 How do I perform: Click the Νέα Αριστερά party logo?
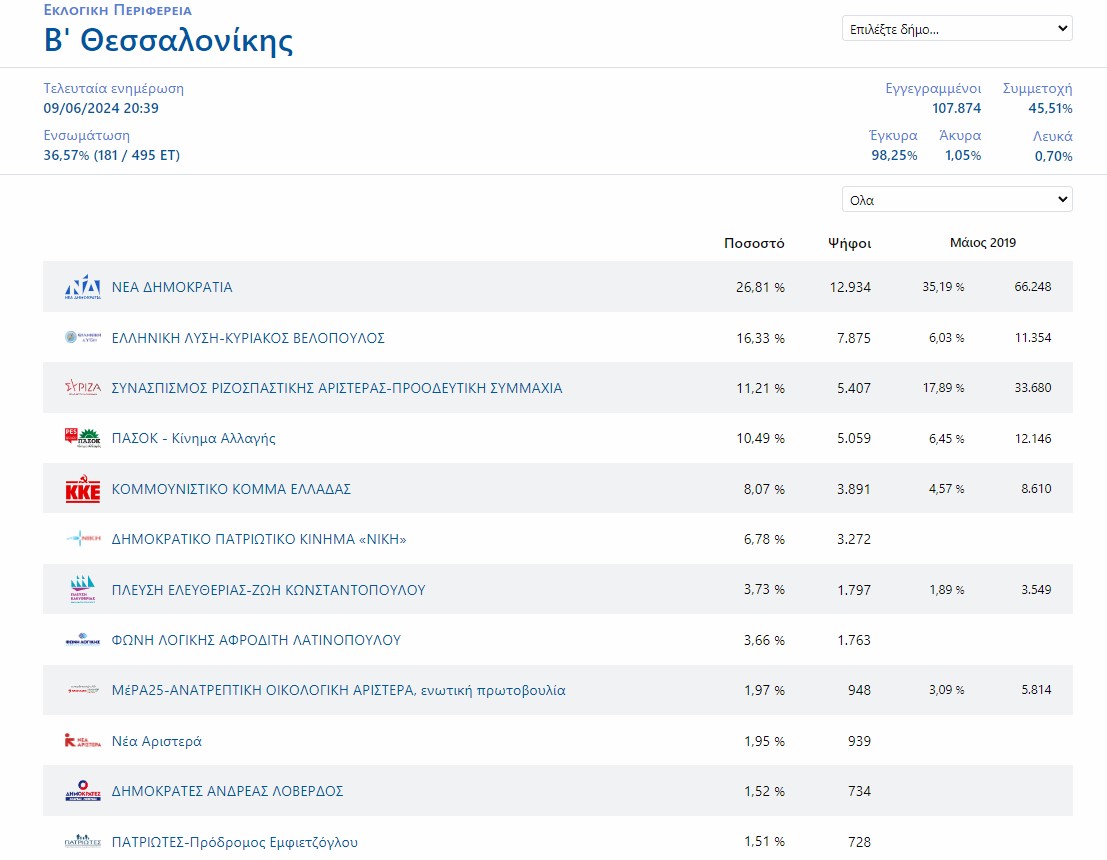point(83,741)
